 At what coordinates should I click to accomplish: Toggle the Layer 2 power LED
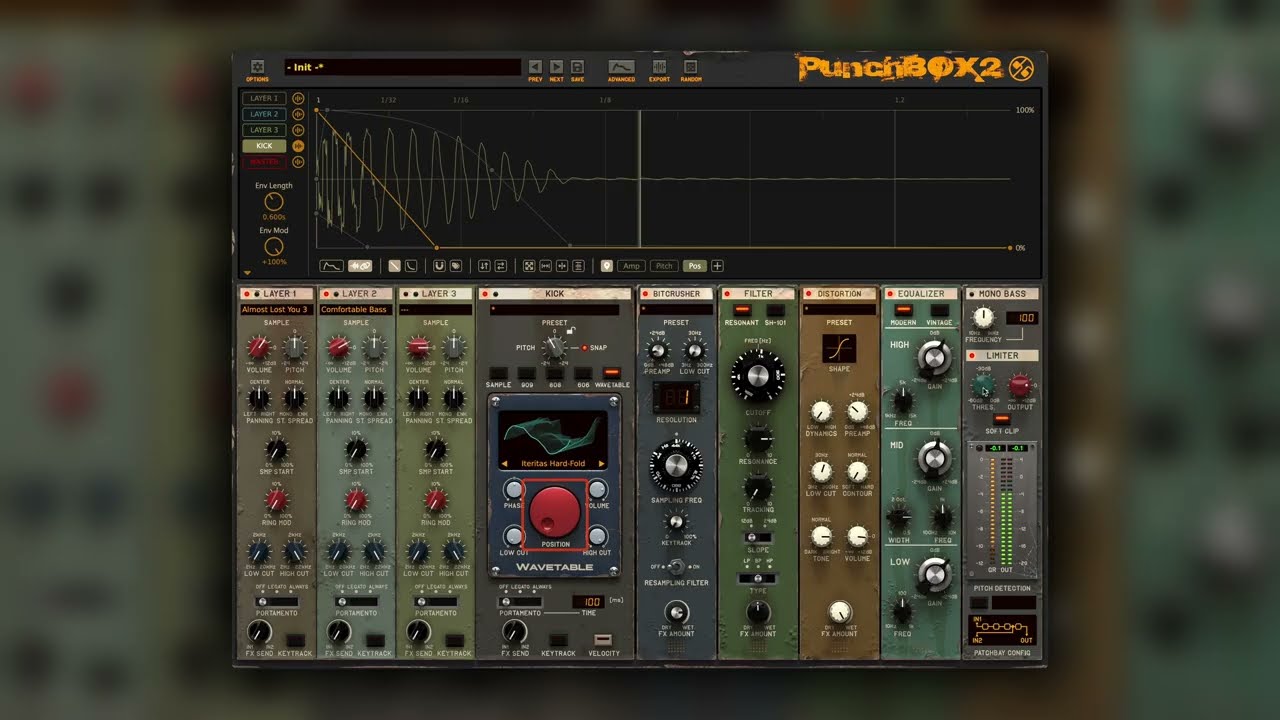327,294
